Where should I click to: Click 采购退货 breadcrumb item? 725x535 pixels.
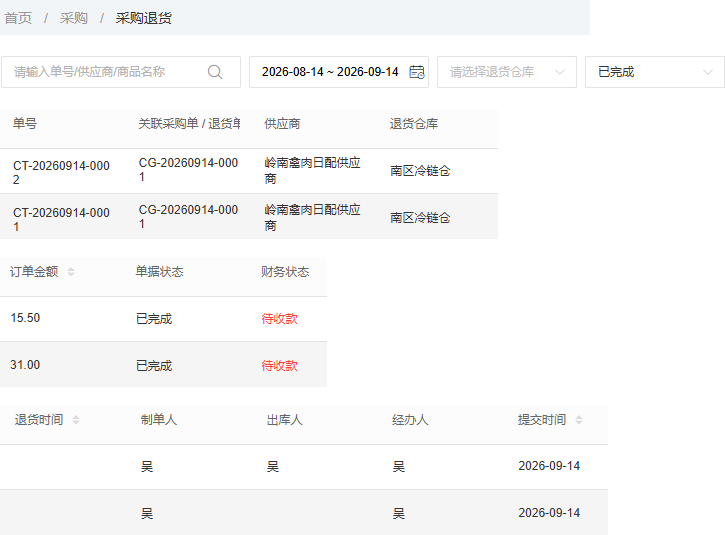pos(143,18)
